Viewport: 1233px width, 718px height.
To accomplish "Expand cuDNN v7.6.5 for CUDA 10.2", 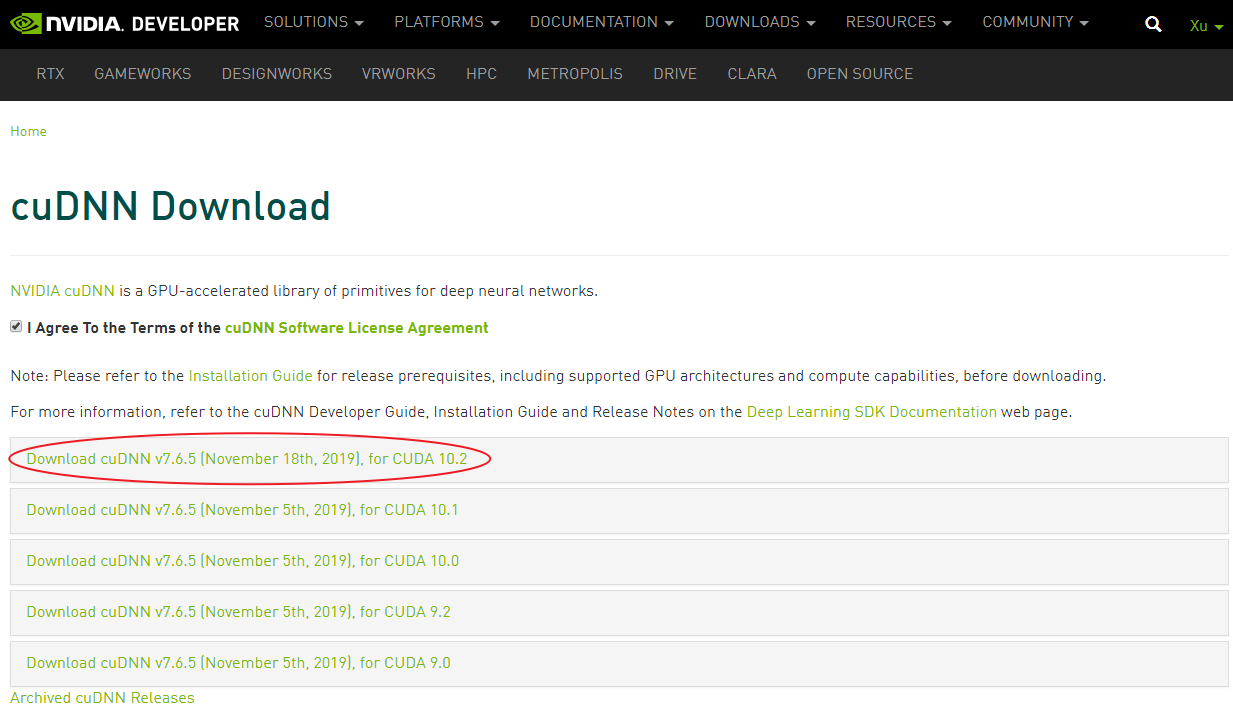I will click(619, 460).
